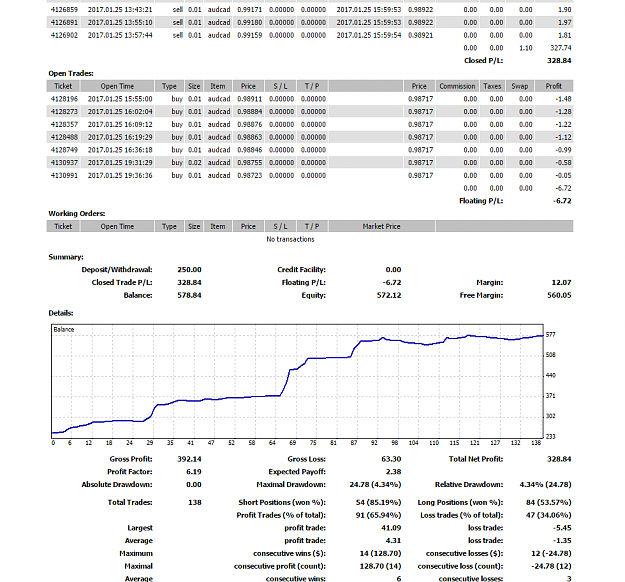Click the Details section heading
The width and height of the screenshot is (625, 582).
pyautogui.click(x=61, y=313)
